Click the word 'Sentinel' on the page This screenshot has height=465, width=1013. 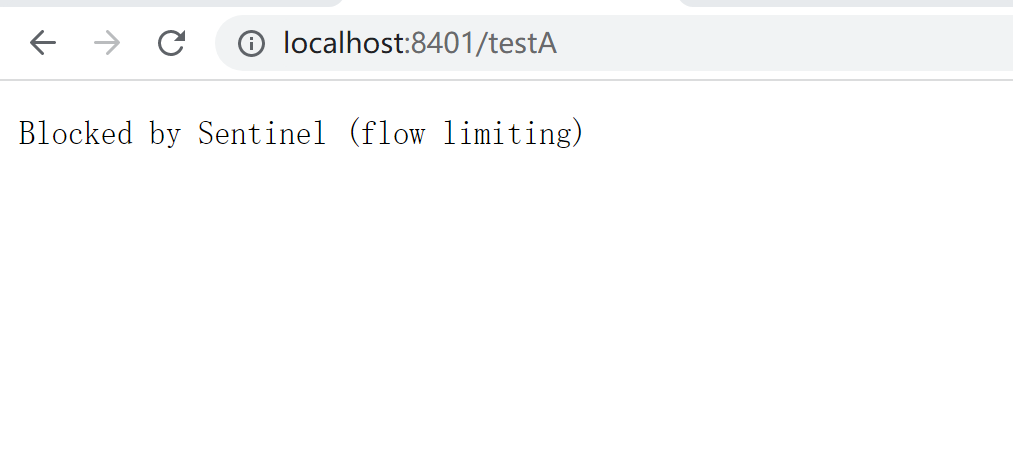(262, 134)
